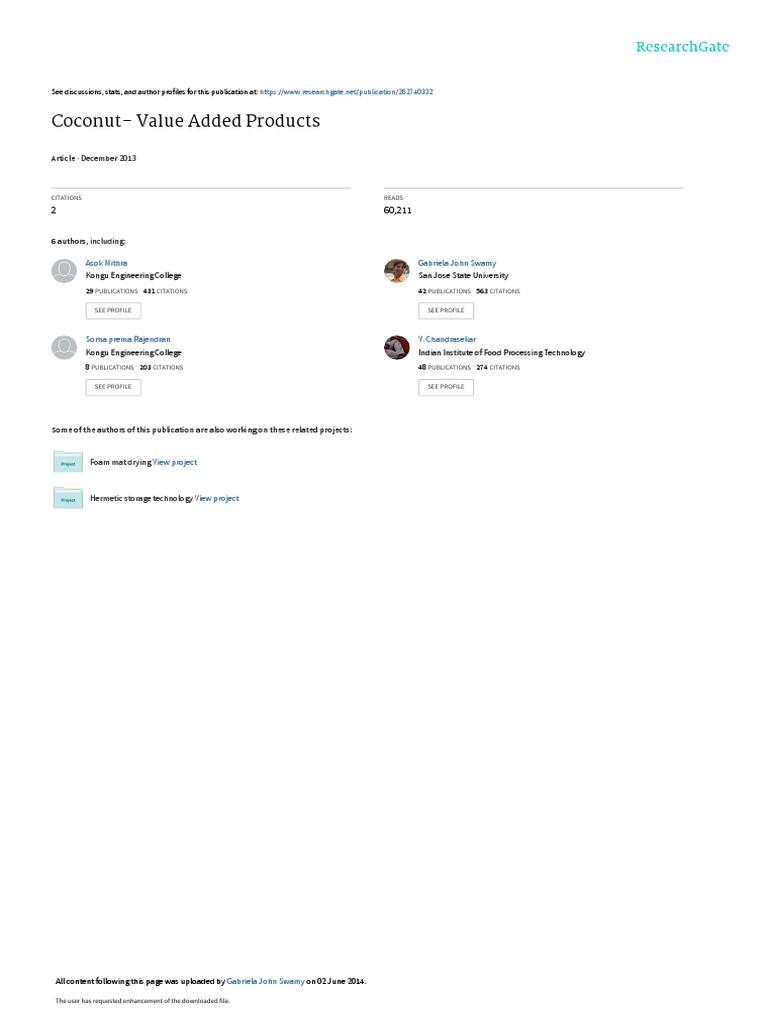Click Gabriela John Swamy's profile photo
This screenshot has height=1024, width=768.
(x=396, y=271)
